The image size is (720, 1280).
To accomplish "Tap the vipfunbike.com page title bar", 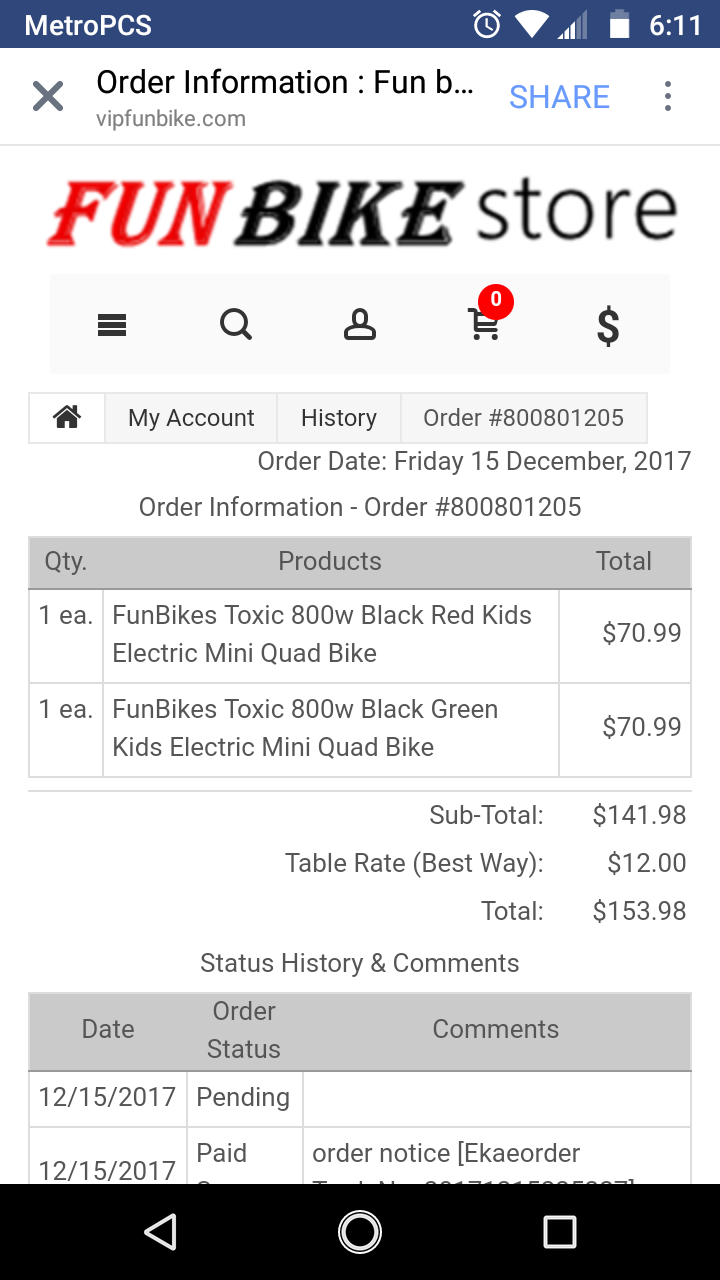I will [285, 98].
